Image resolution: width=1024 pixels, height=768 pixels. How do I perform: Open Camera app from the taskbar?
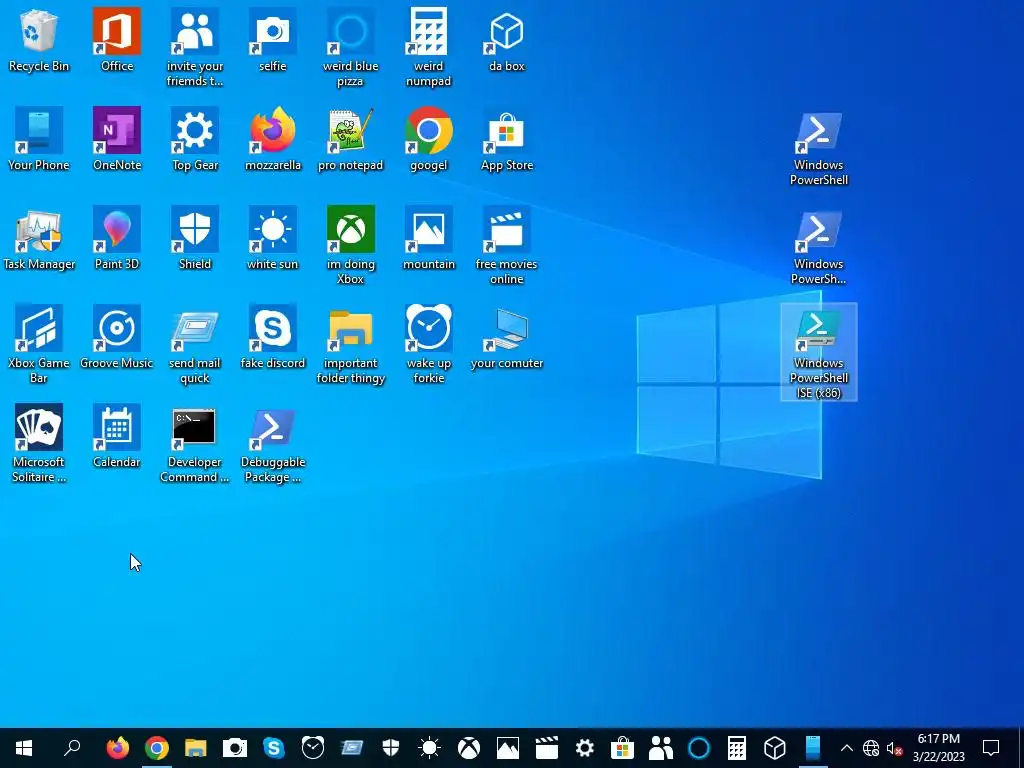234,748
